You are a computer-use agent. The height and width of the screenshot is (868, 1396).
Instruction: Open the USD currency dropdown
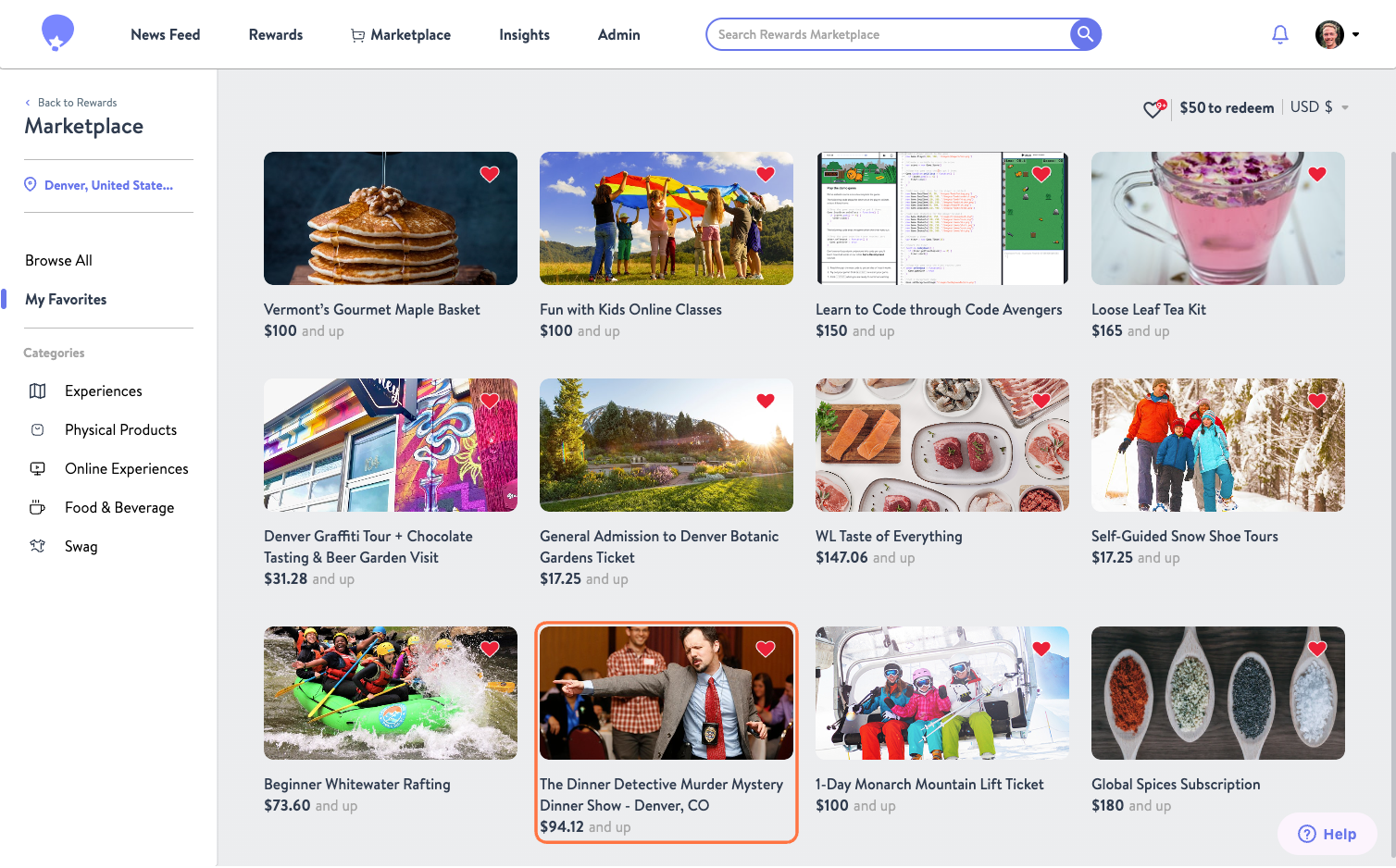pos(1318,106)
